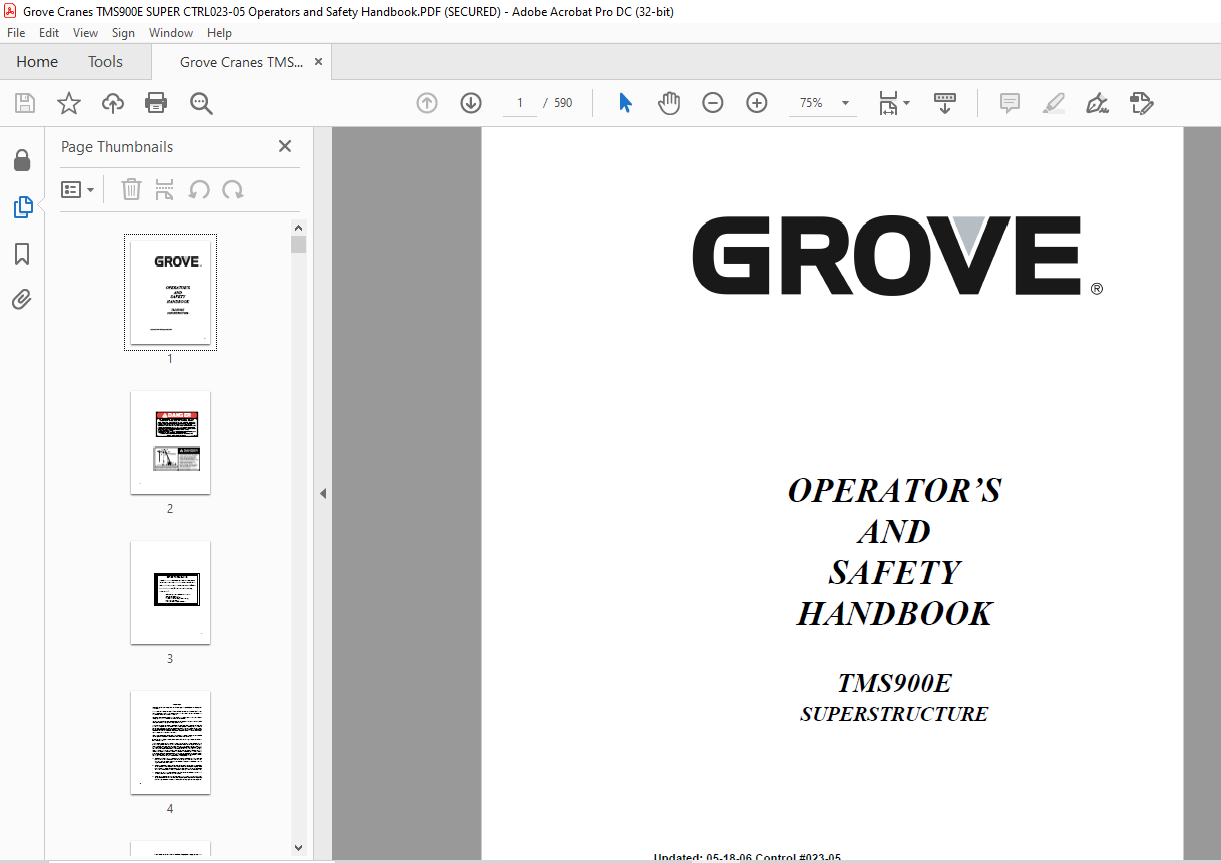This screenshot has width=1221, height=863.
Task: Open the Help menu
Action: pyautogui.click(x=219, y=33)
